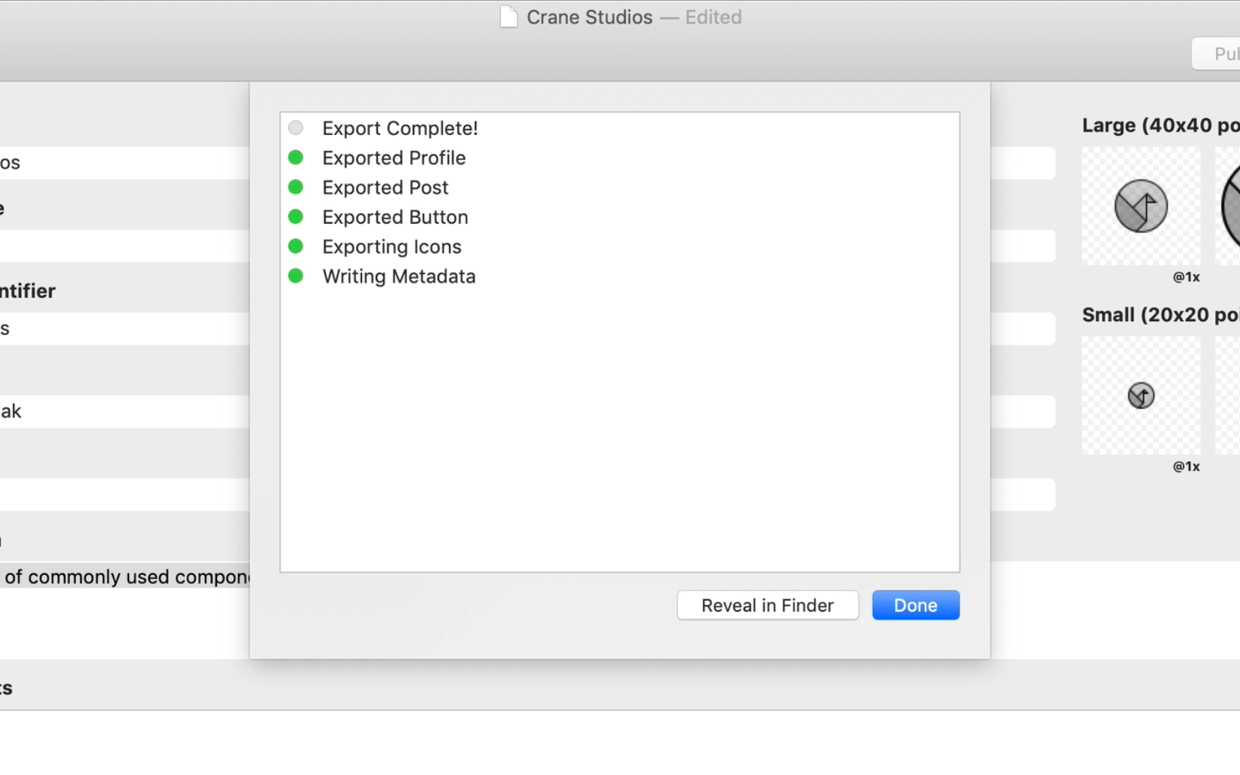The height and width of the screenshot is (775, 1240).
Task: Click the green dot next to Writing Metadata
Action: click(x=296, y=276)
